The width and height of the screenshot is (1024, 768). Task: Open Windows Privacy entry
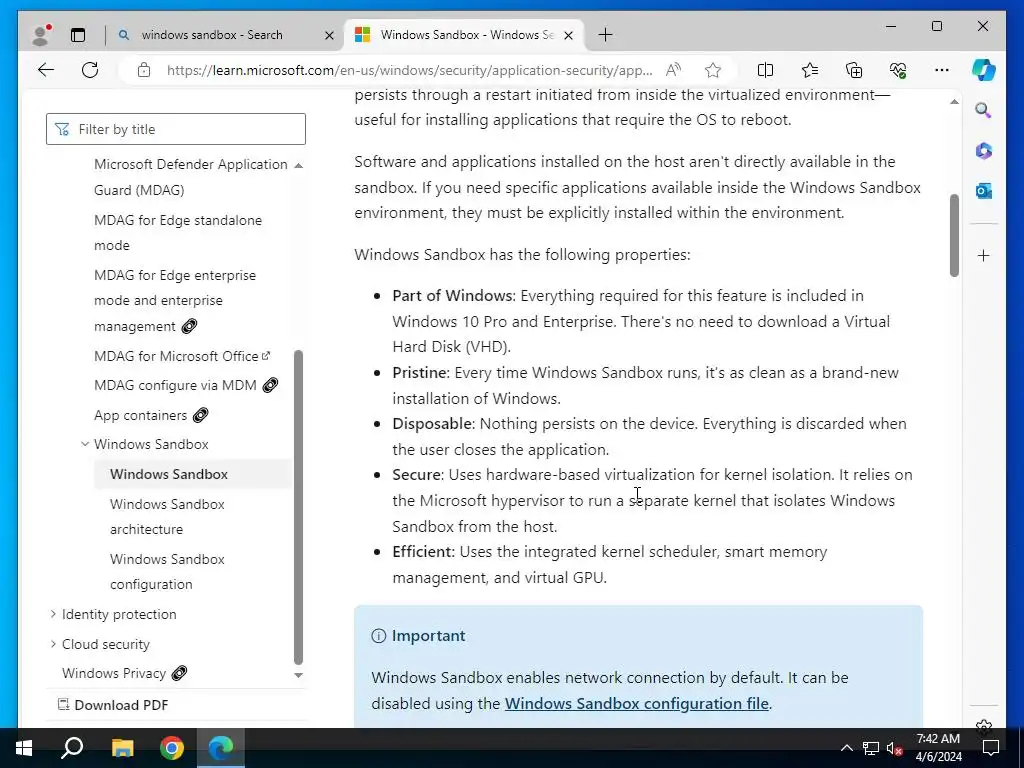124,673
